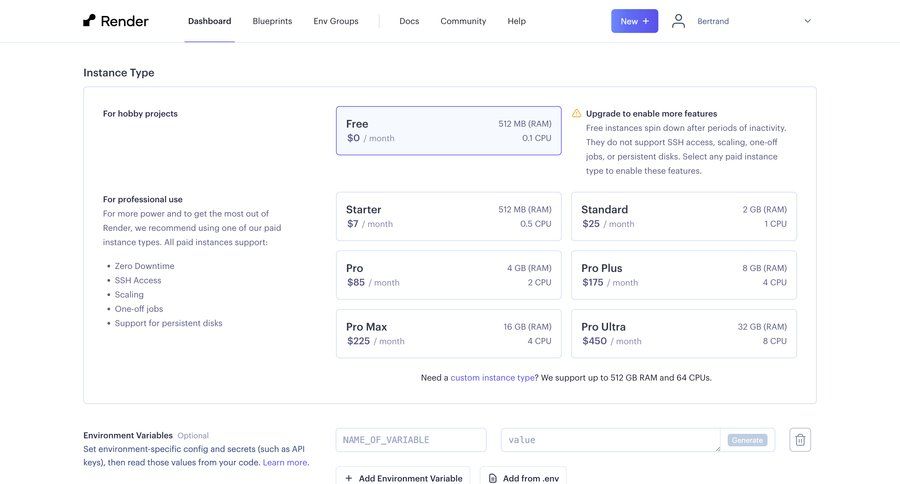Choose the Standard $25 per month plan

[x=684, y=217]
